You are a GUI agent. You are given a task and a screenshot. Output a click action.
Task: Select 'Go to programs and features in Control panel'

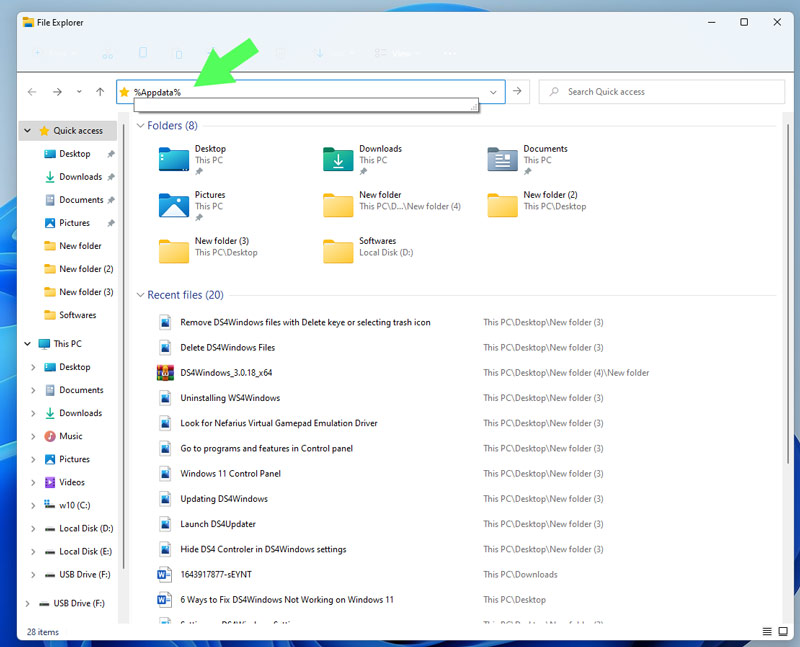point(266,449)
